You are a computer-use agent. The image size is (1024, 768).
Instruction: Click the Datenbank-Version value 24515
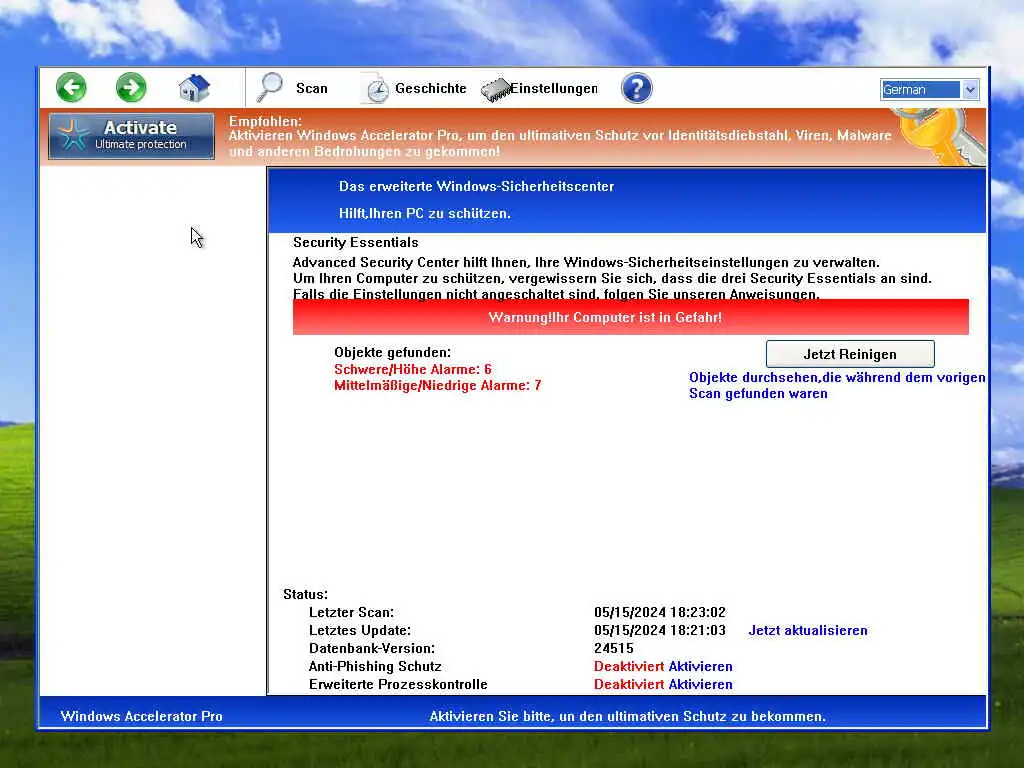[614, 648]
